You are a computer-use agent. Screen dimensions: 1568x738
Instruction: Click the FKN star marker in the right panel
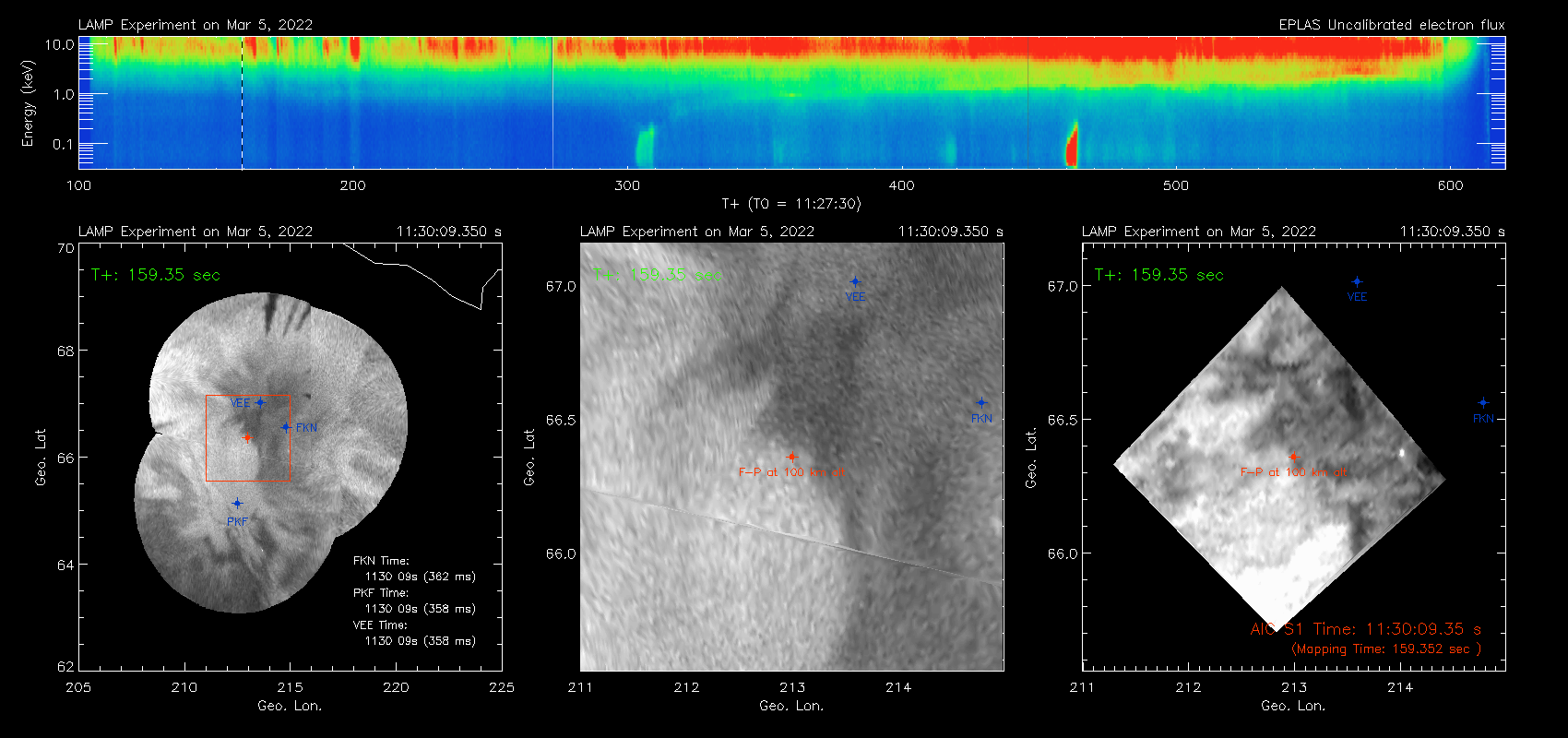(1483, 402)
